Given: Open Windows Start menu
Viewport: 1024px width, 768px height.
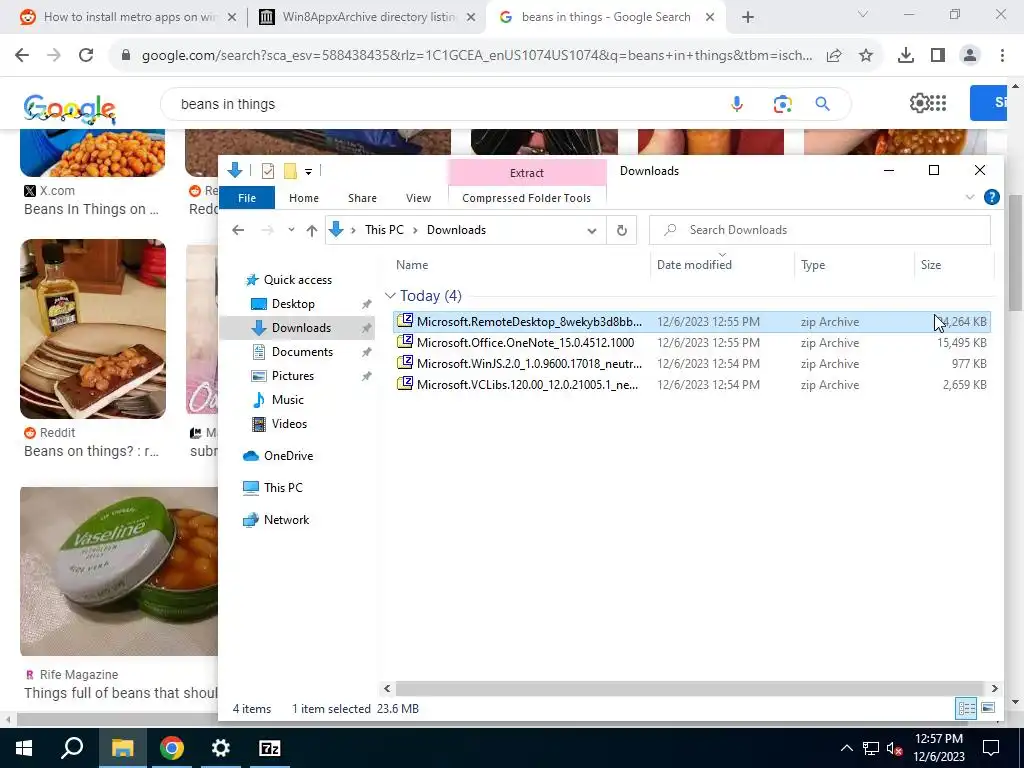Looking at the screenshot, I should coord(24,748).
